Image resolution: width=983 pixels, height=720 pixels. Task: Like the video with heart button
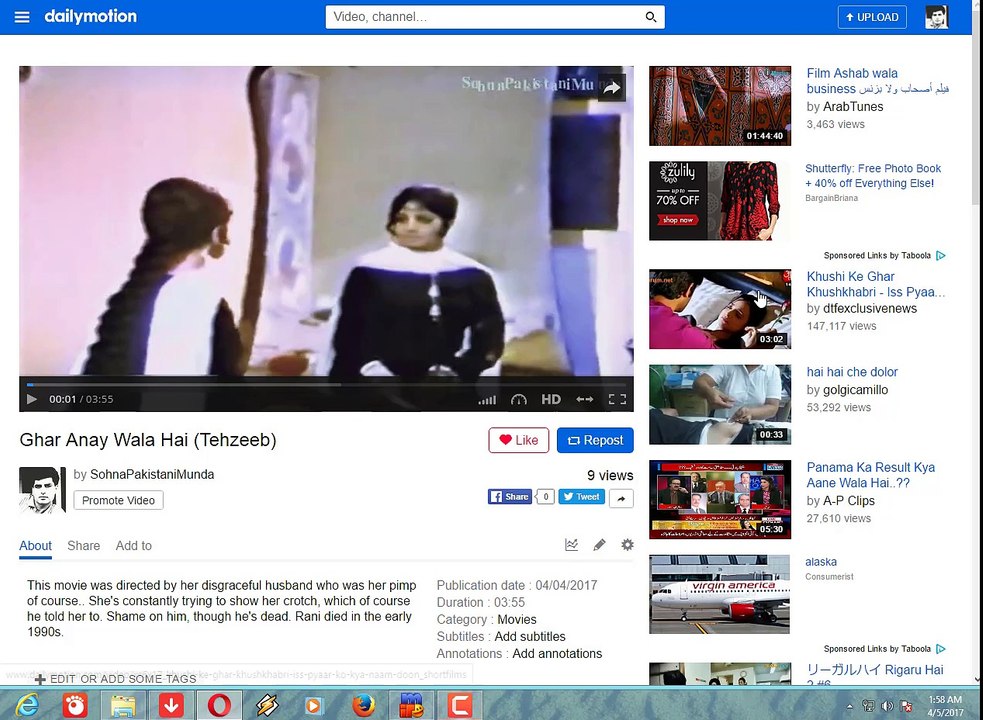(x=518, y=440)
